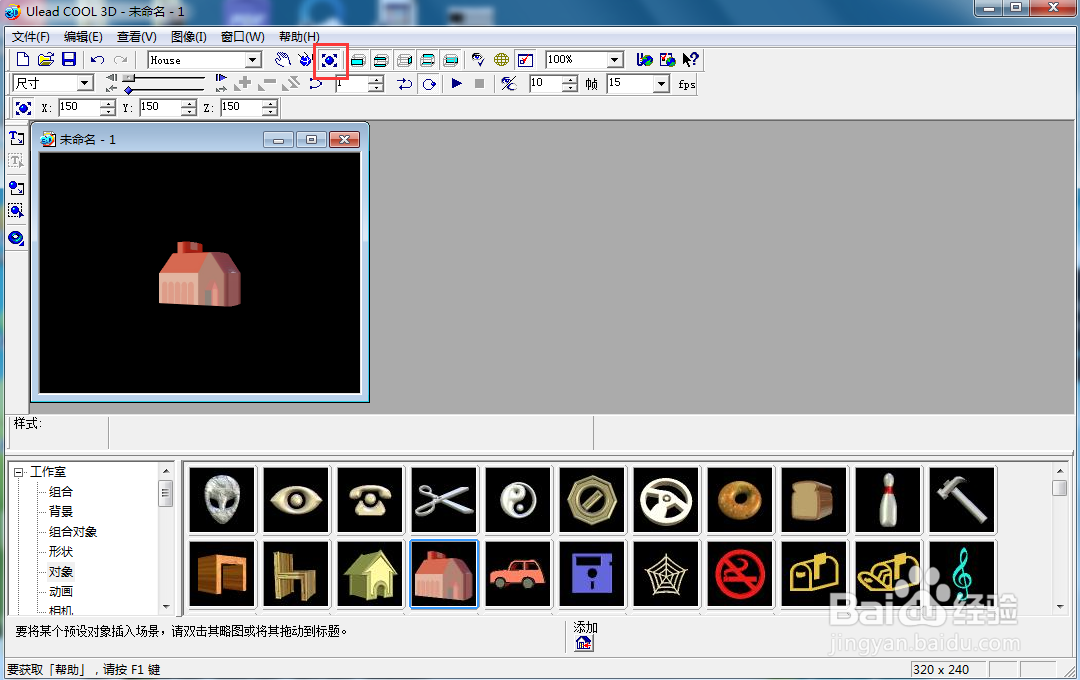Toggle ping-pong mode arrows button

405,84
